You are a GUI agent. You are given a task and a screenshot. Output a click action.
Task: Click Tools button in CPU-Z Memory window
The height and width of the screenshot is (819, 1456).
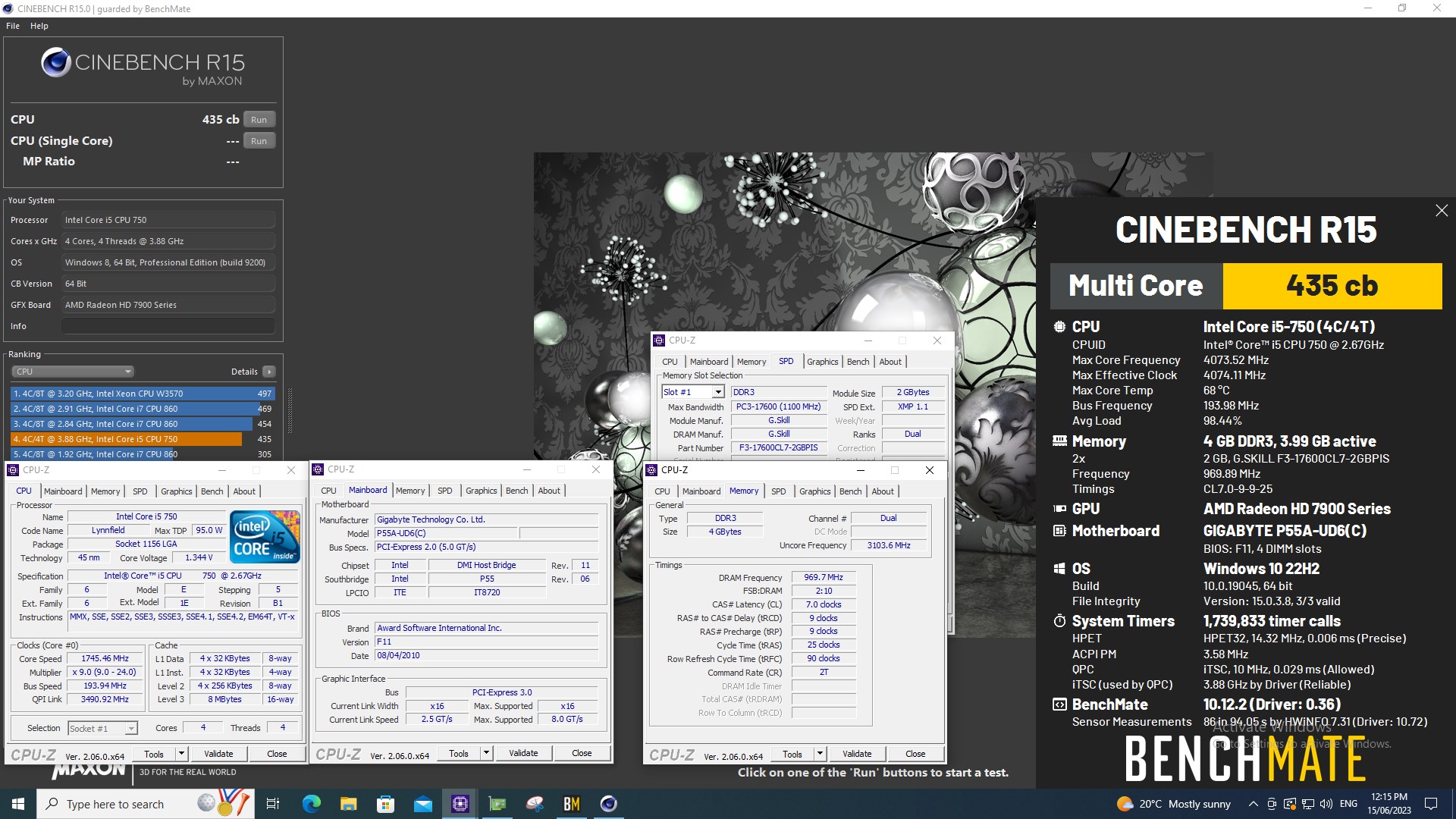coord(792,754)
